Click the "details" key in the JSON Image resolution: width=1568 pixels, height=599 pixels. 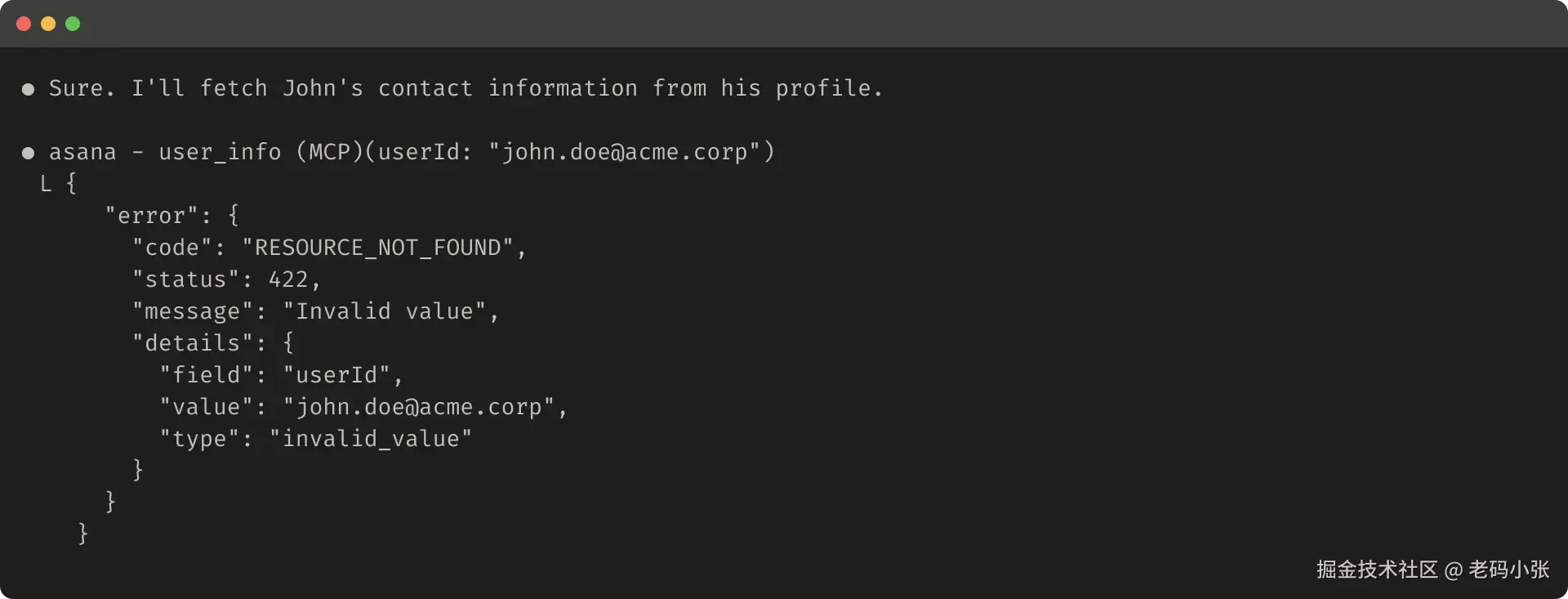click(193, 343)
